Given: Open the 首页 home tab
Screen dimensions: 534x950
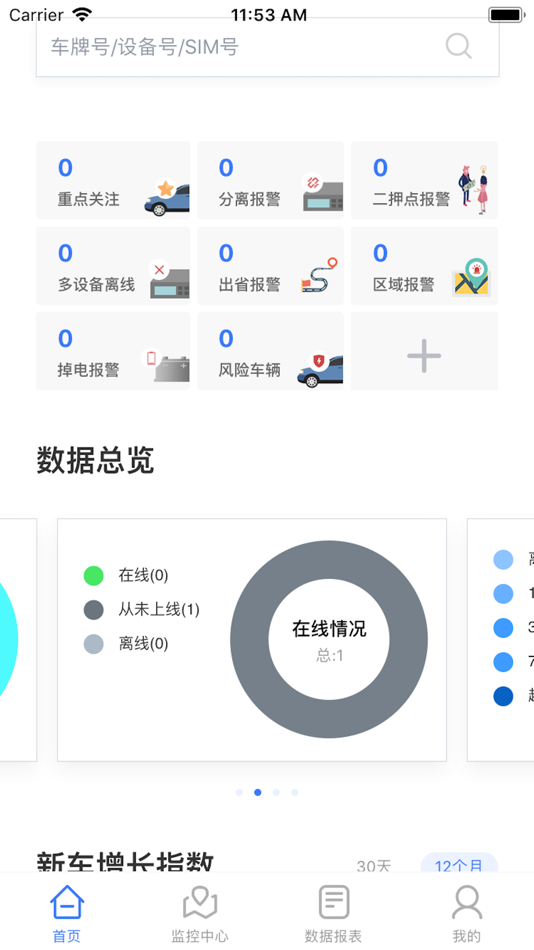Looking at the screenshot, I should [67, 914].
